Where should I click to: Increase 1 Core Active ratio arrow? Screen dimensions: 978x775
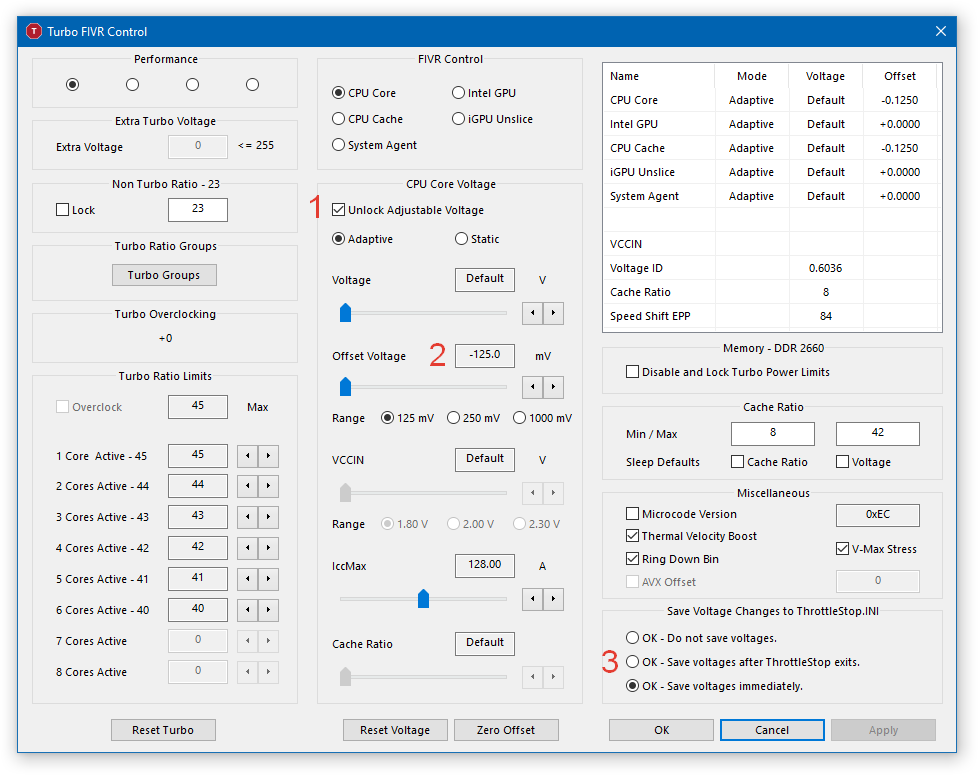(268, 456)
